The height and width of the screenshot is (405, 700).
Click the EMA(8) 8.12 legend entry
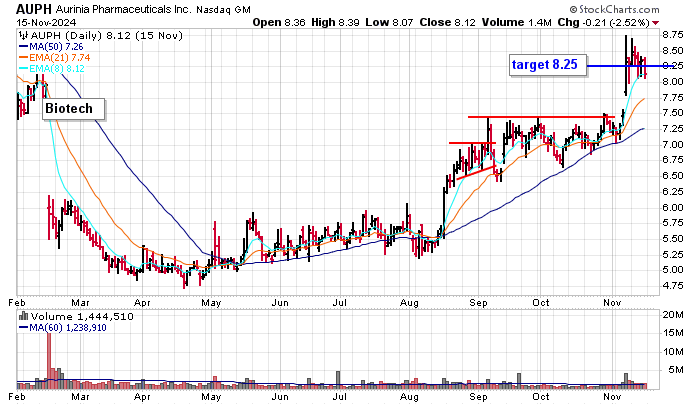click(x=57, y=69)
